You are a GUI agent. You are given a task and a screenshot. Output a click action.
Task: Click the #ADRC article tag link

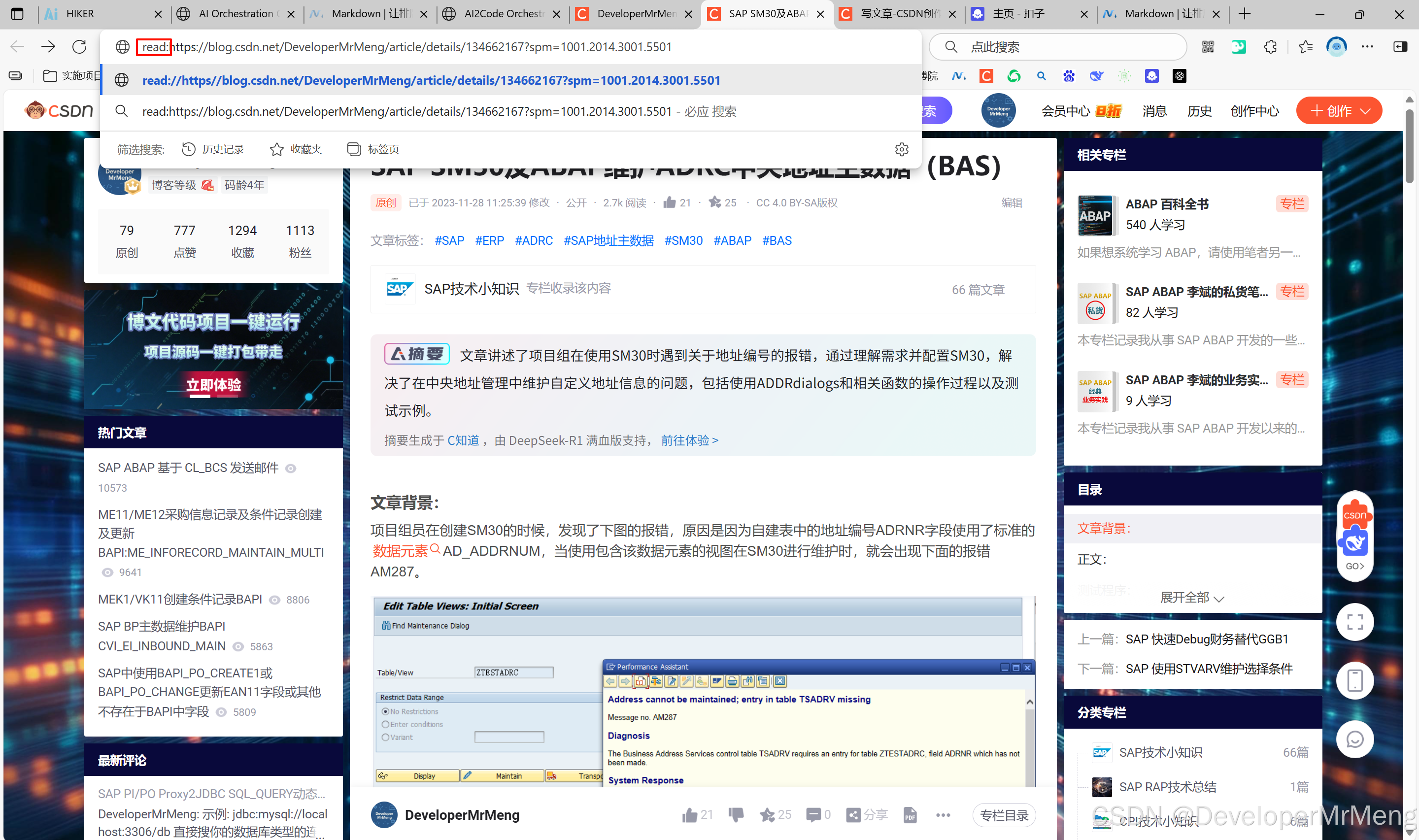coord(533,240)
